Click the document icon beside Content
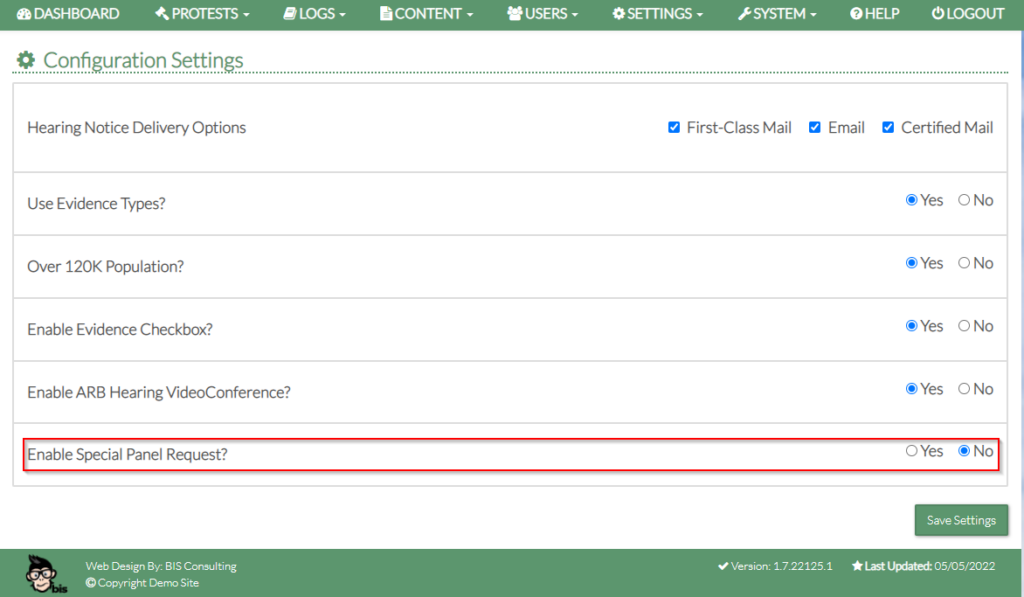Viewport: 1024px width, 597px height. pos(386,14)
